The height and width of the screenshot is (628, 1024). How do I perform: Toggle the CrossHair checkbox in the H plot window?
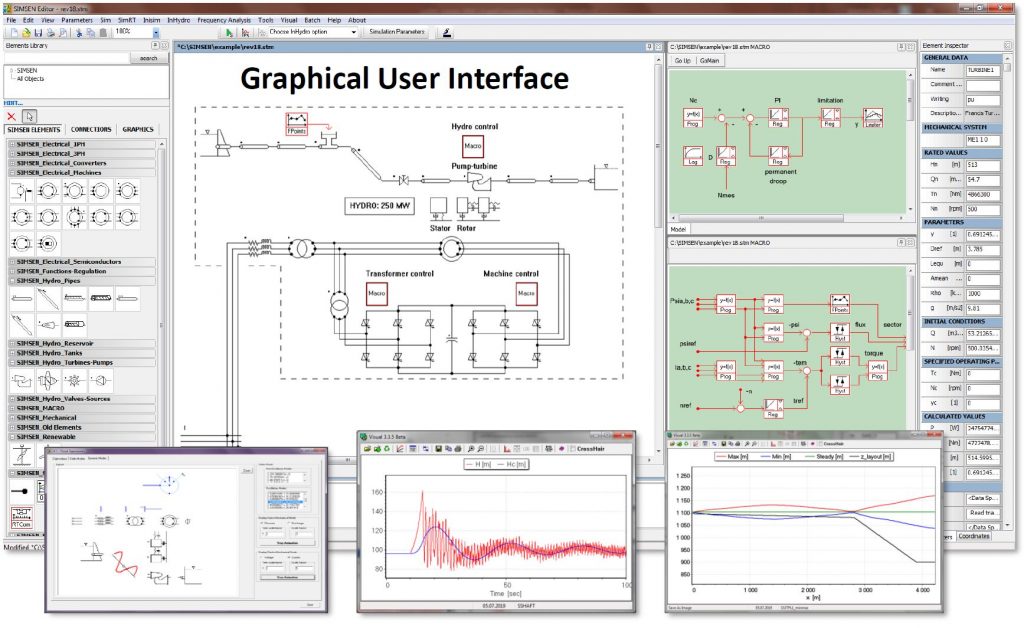(x=572, y=449)
